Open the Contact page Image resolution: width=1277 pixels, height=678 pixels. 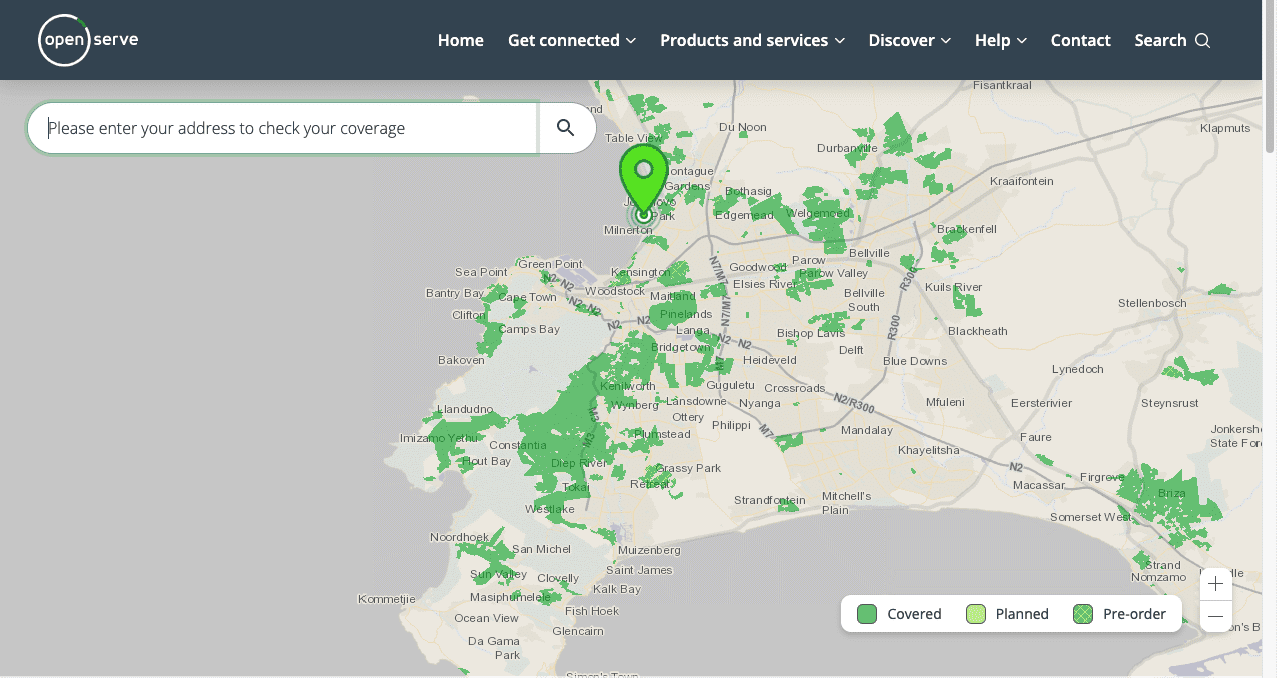(1080, 40)
